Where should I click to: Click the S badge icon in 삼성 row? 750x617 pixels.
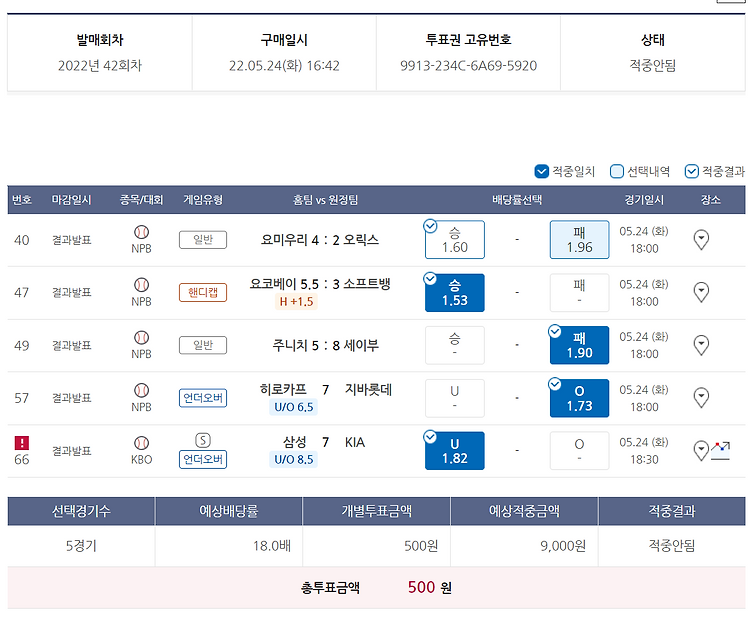[x=203, y=440]
